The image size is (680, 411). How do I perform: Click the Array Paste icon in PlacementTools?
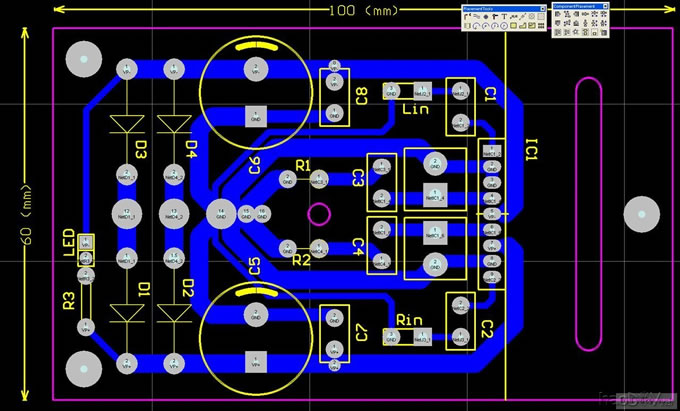541,25
